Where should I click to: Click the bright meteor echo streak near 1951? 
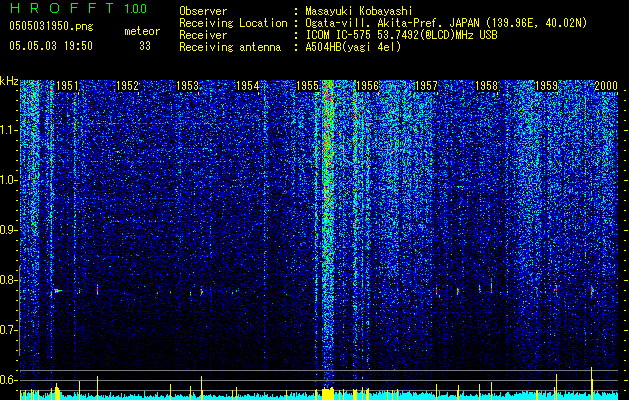coord(58,291)
